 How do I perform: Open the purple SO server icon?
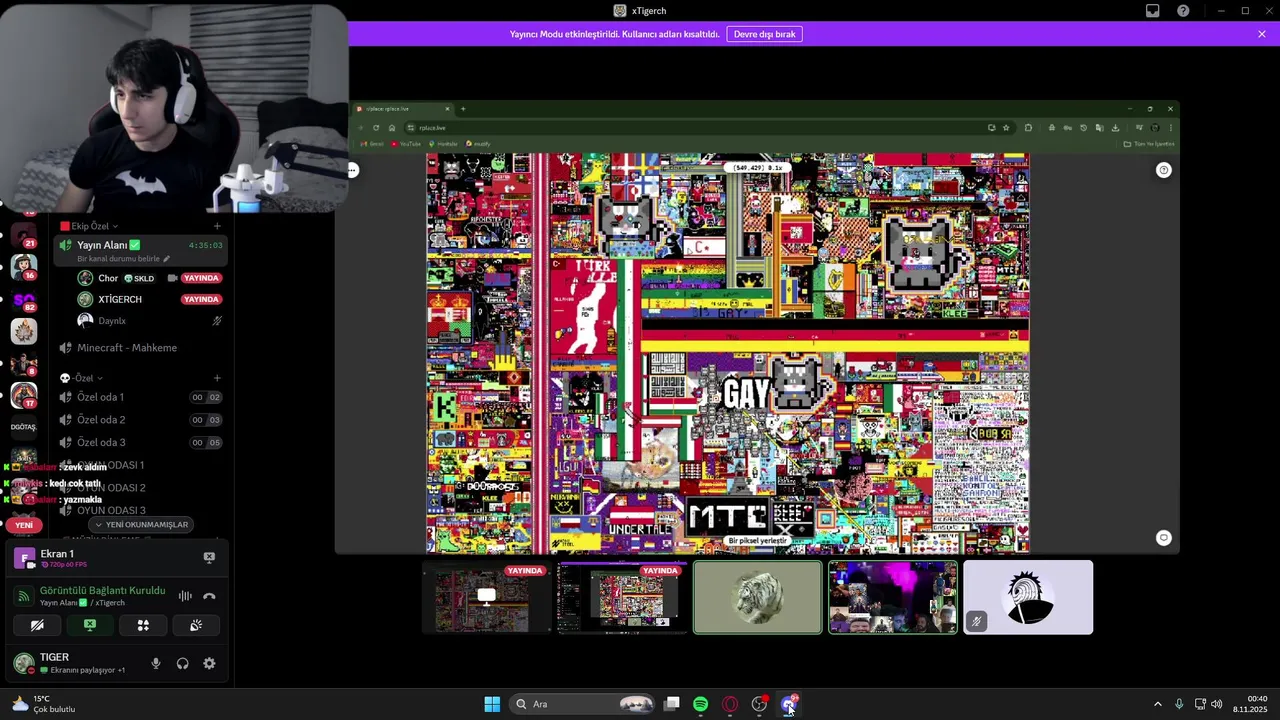click(x=24, y=299)
